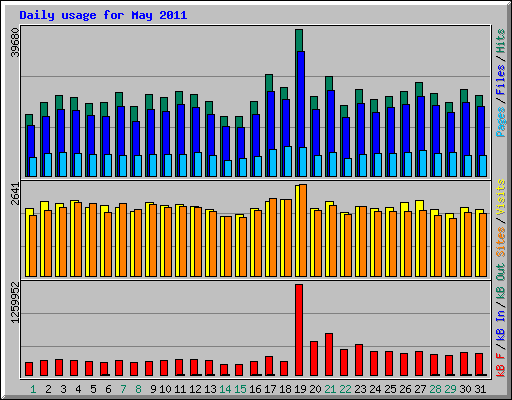Click day label 18 on the x-axis
The width and height of the screenshot is (512, 400).
pyautogui.click(x=285, y=389)
